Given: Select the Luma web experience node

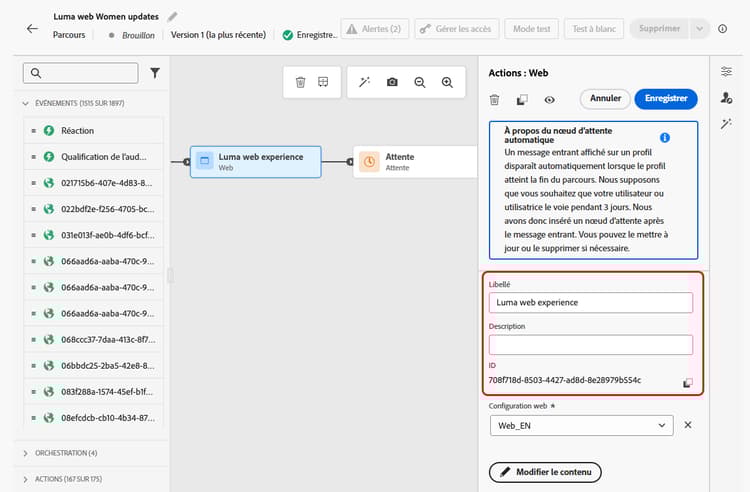Looking at the screenshot, I should 255,162.
